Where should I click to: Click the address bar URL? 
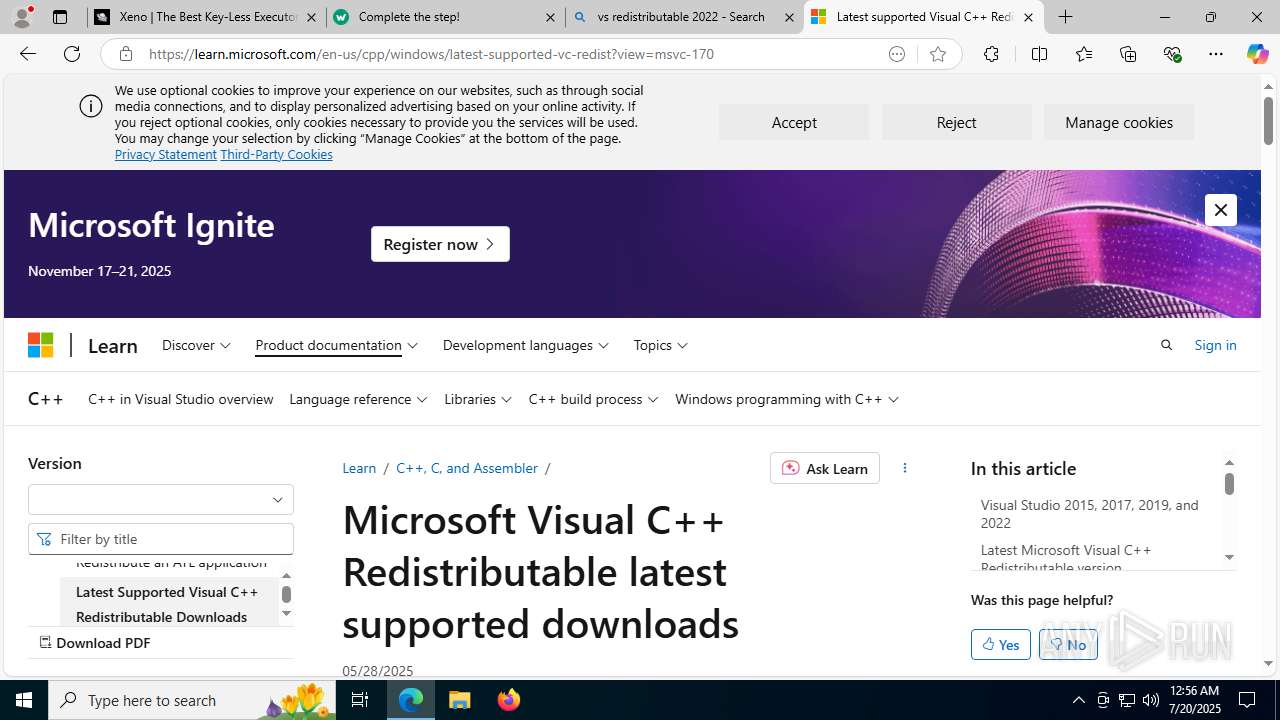tap(431, 54)
